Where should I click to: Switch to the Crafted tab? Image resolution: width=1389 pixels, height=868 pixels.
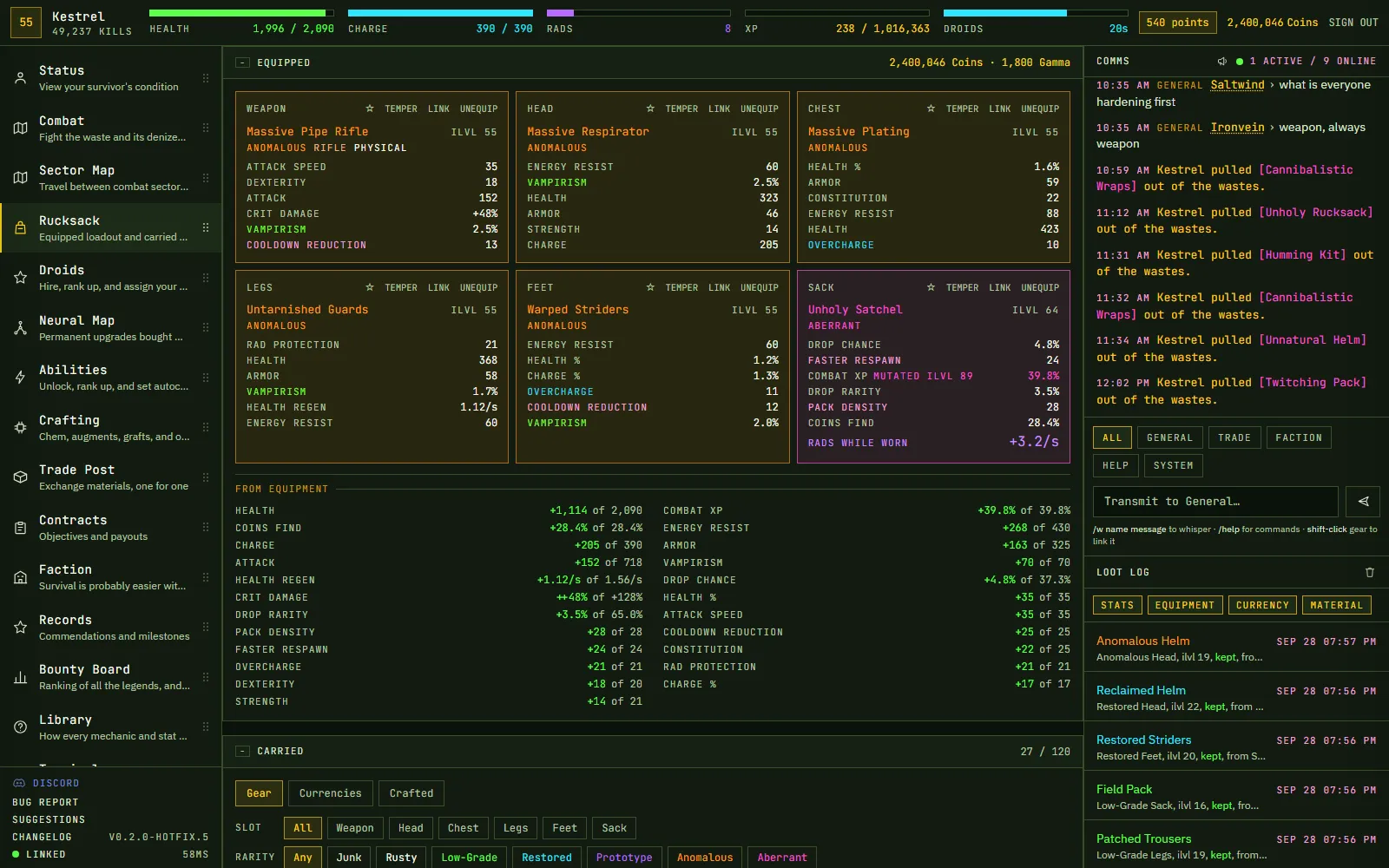coord(411,793)
